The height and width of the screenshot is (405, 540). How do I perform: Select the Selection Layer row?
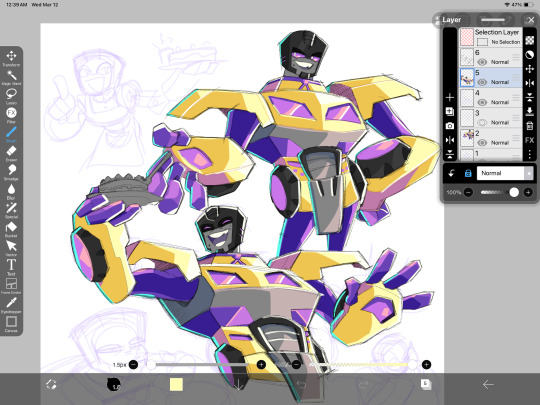[491, 37]
